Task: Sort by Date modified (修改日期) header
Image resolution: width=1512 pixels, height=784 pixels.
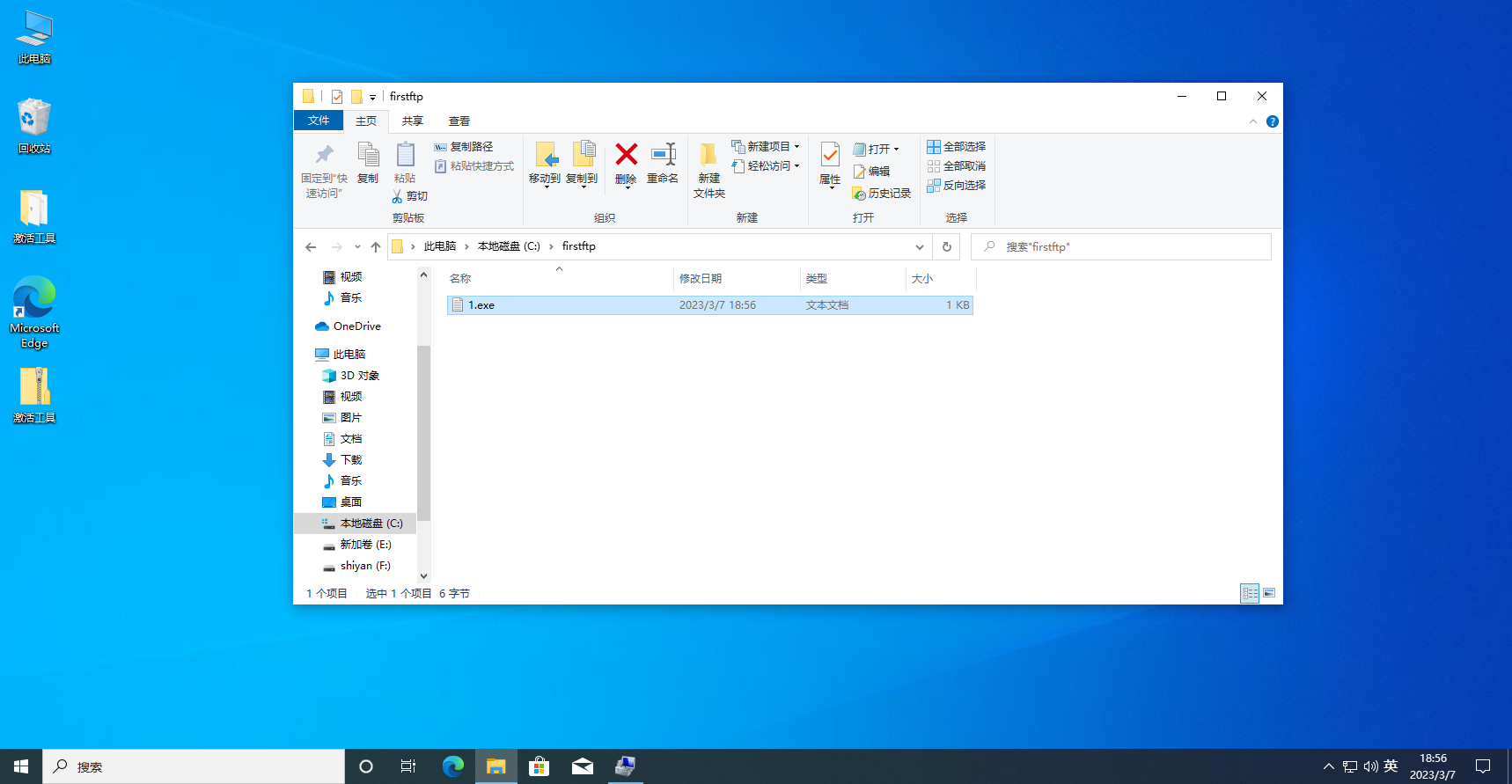Action: (x=738, y=279)
